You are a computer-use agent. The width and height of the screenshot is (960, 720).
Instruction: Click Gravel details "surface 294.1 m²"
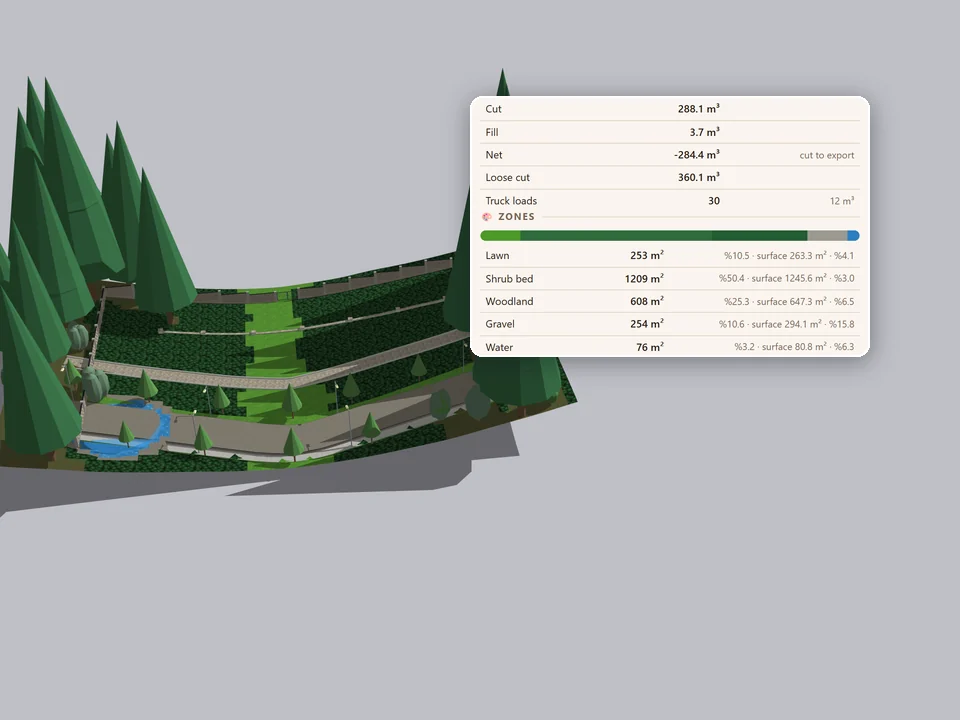pos(786,324)
